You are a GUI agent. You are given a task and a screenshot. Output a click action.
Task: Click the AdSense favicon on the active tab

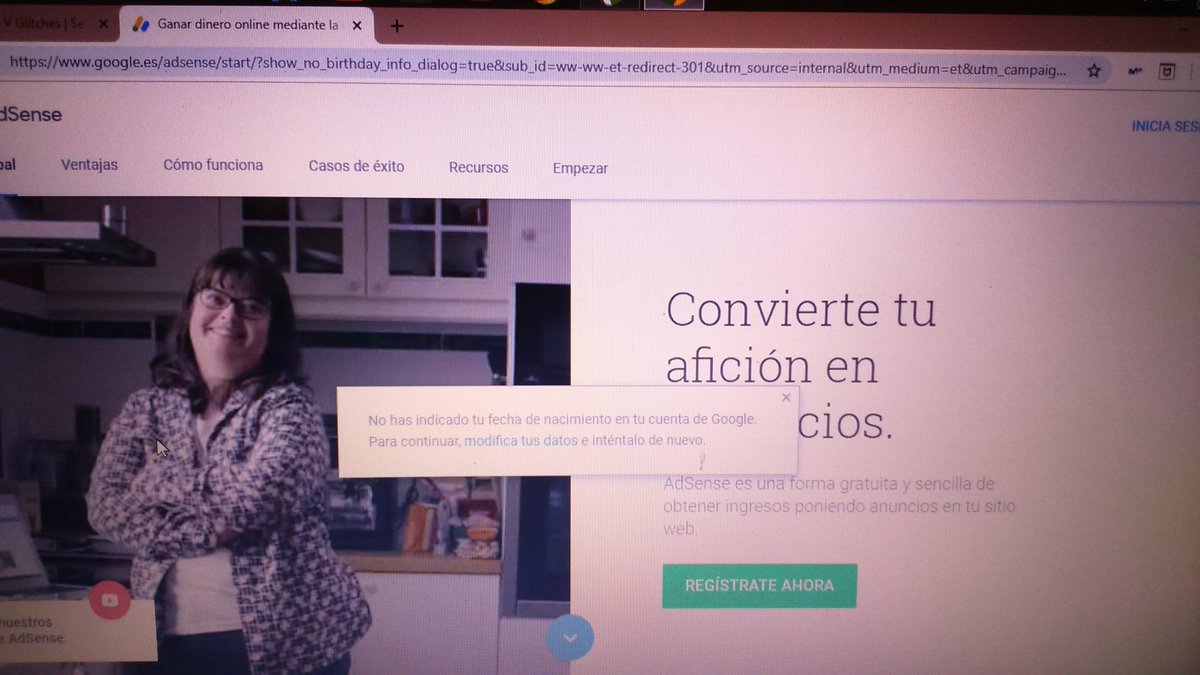pos(140,24)
